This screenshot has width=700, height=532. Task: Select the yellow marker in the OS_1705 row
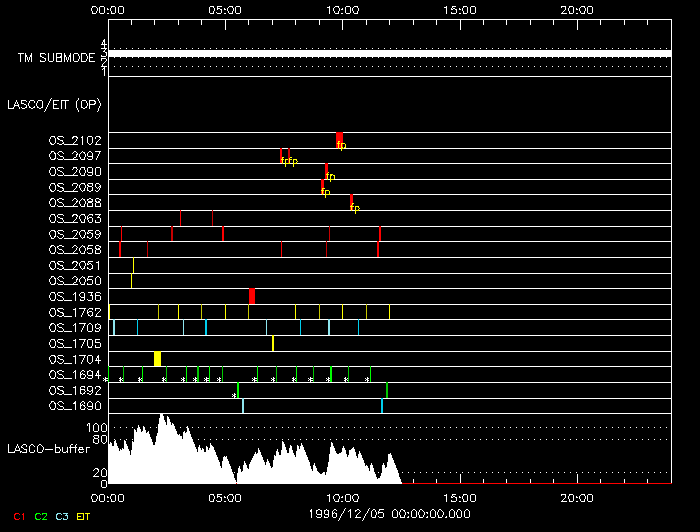273,343
